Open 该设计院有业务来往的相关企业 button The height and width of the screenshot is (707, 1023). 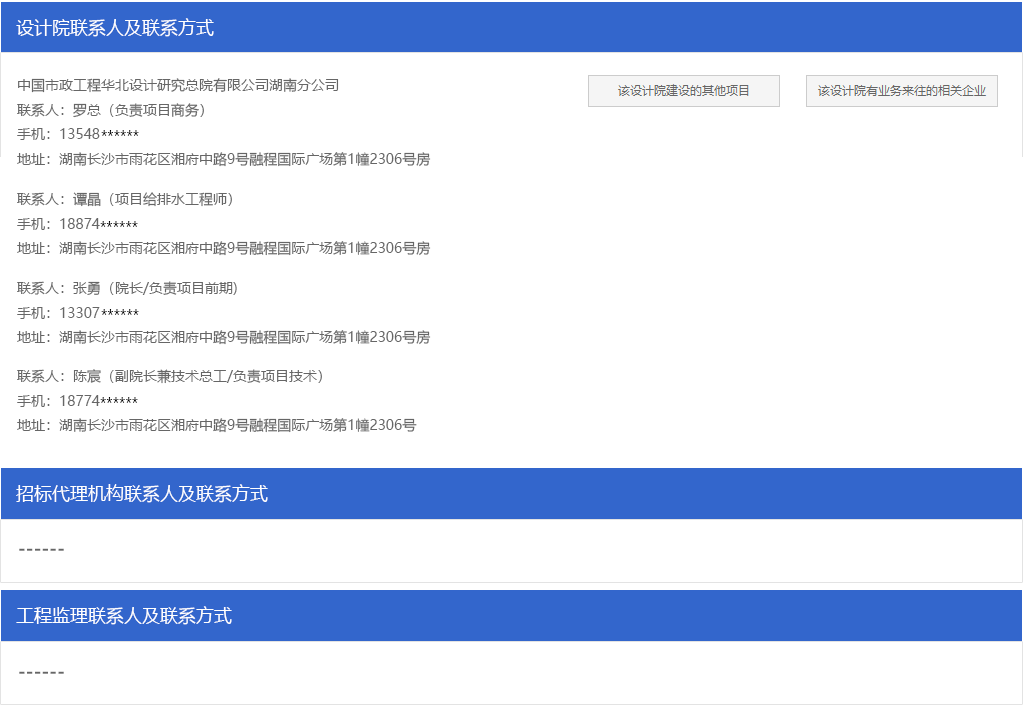point(901,91)
